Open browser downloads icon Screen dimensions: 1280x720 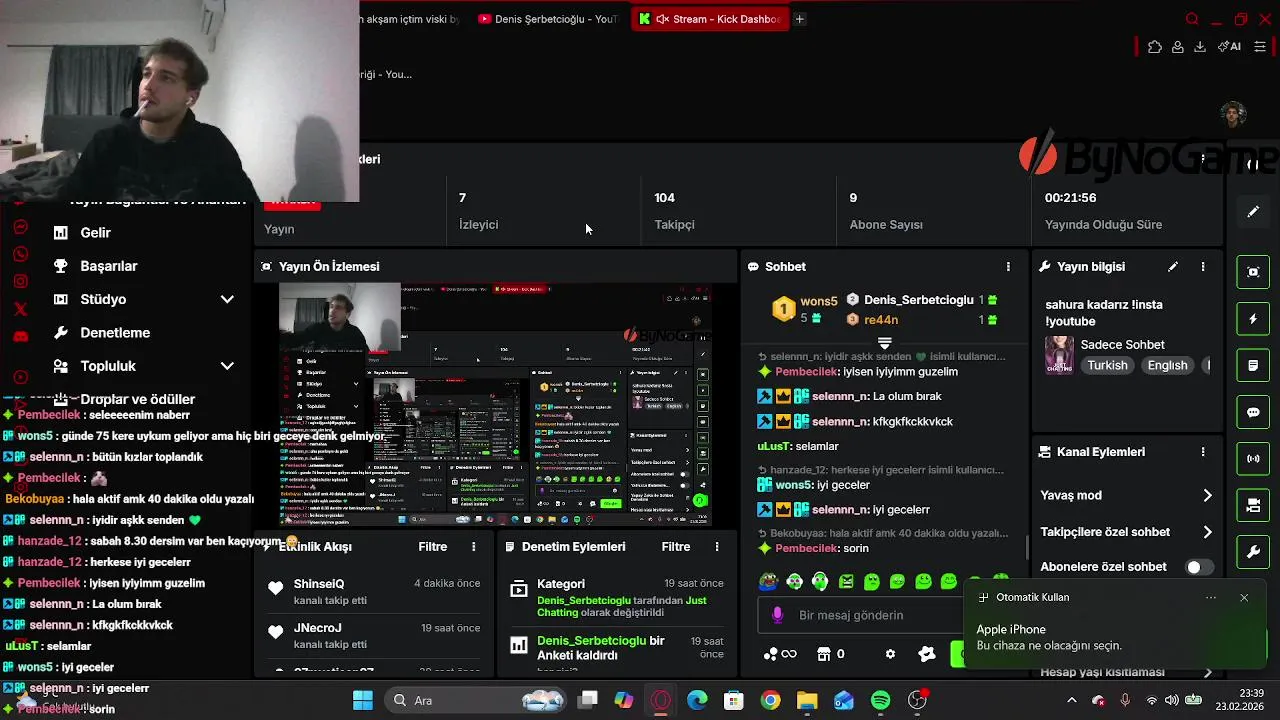1200,47
